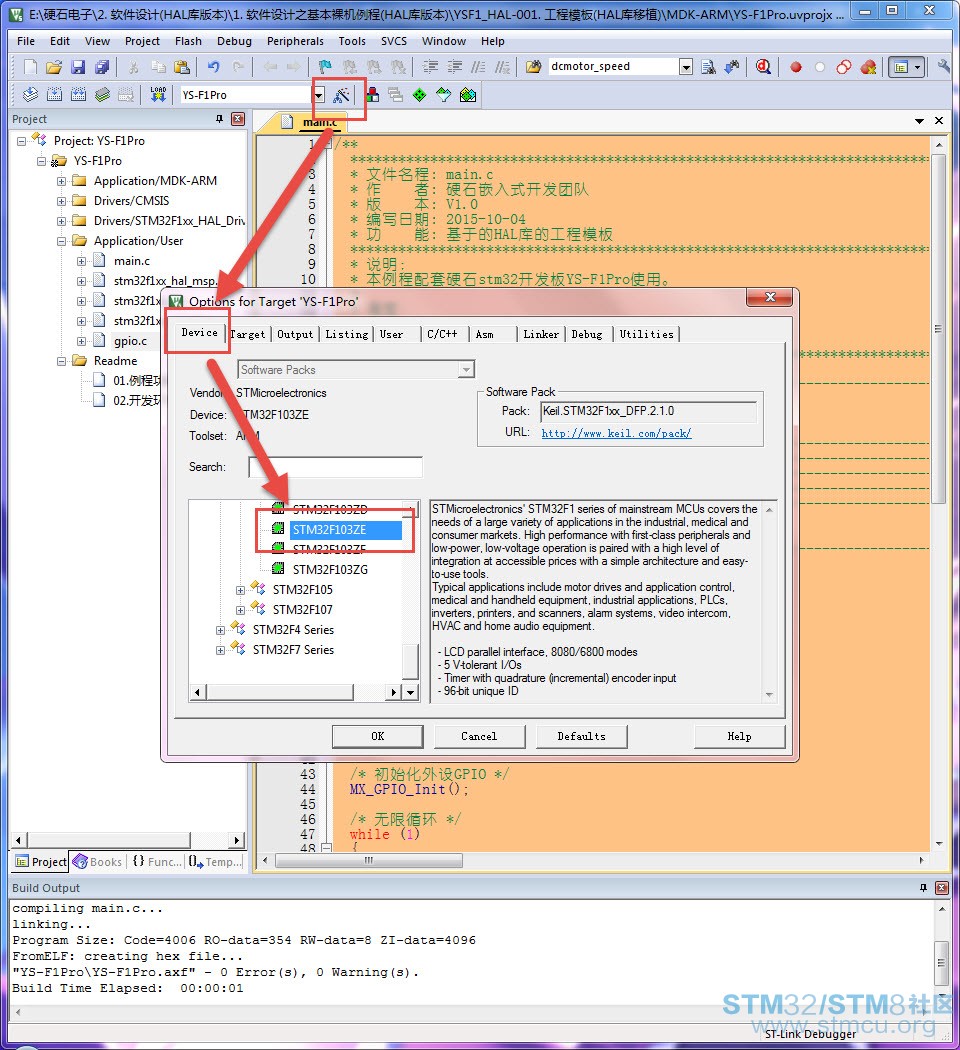Open the Options for Target magic wand icon

click(341, 95)
